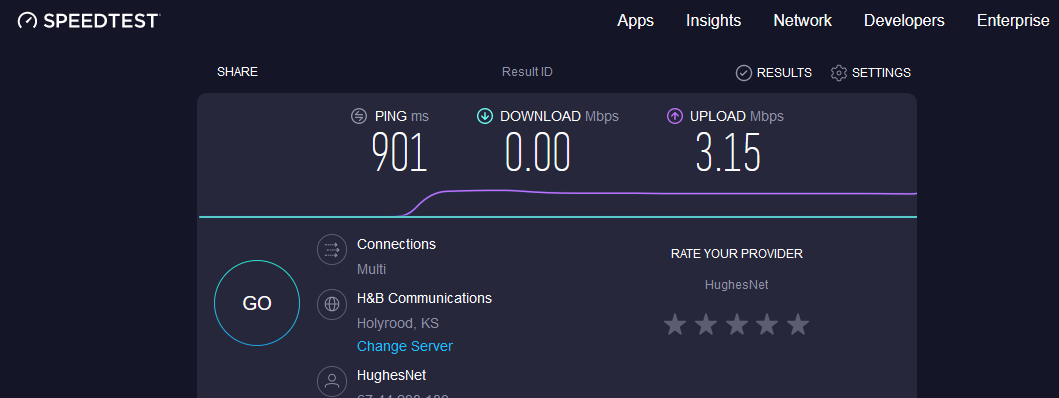Start the test with GO button

pyautogui.click(x=257, y=303)
